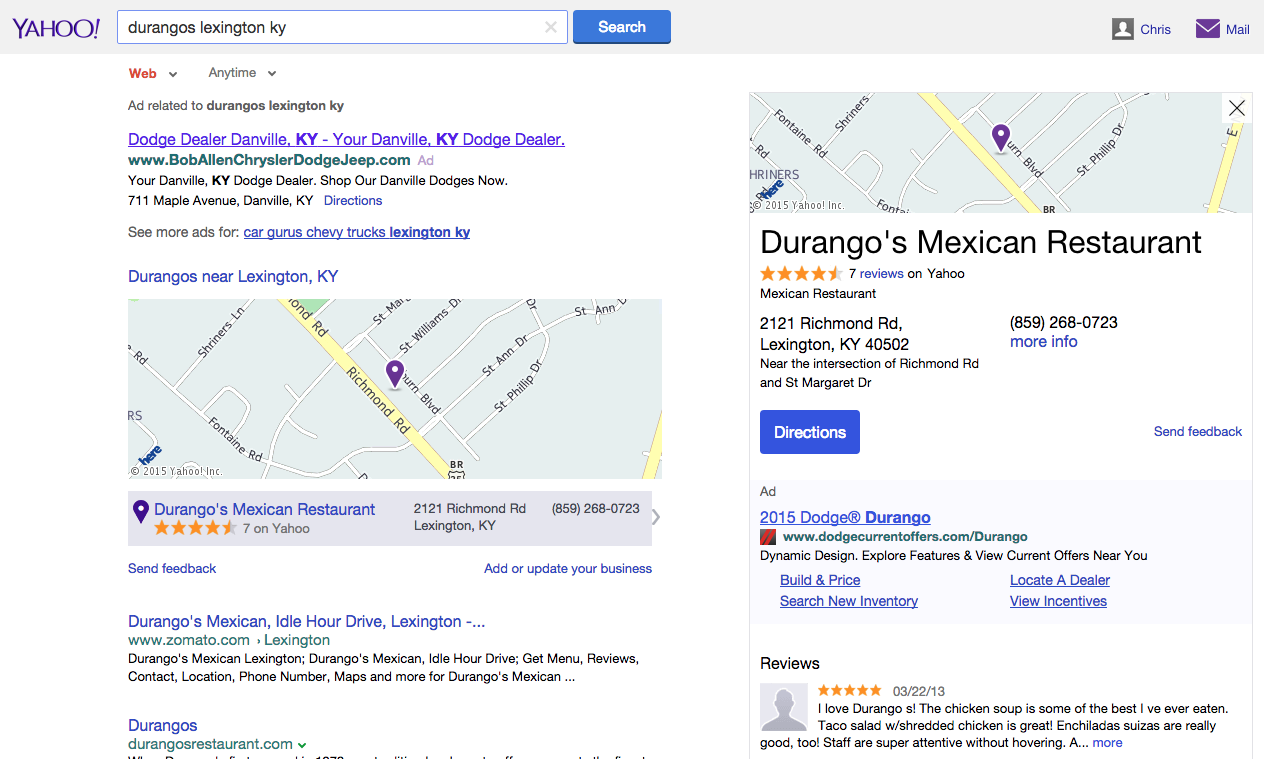Open the Durango's Mexican Restaurant listing link
This screenshot has height=759, width=1264.
pyautogui.click(x=265, y=509)
